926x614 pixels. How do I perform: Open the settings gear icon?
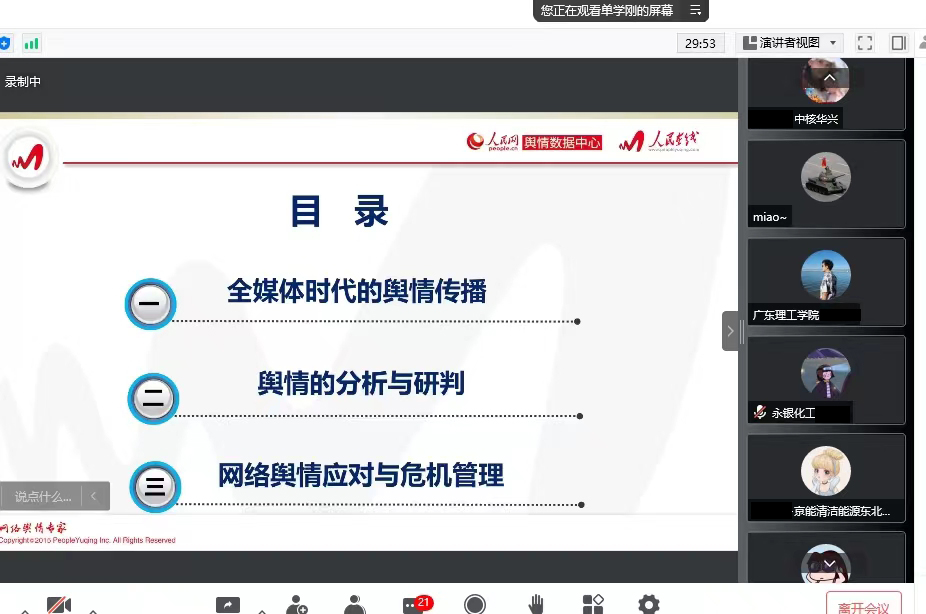click(x=649, y=604)
